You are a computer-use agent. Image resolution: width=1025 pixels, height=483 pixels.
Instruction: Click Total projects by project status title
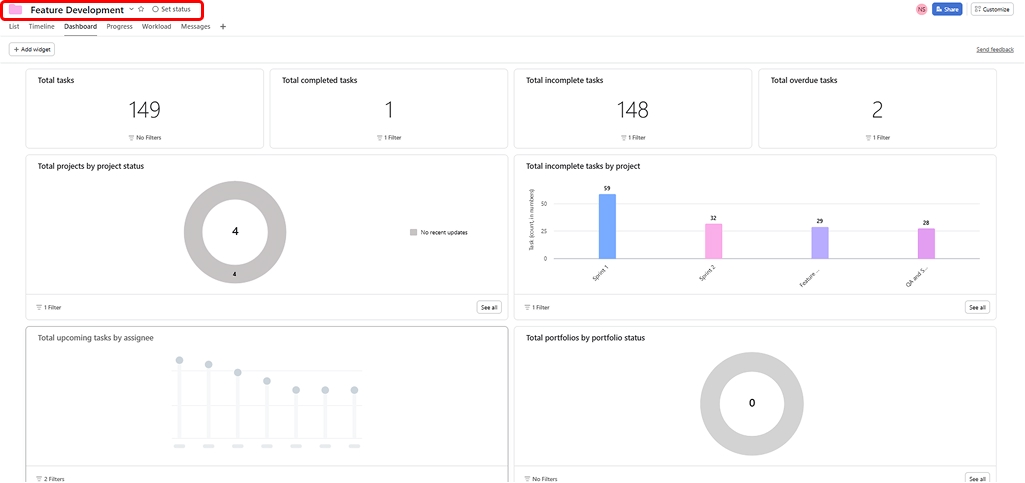[91, 166]
